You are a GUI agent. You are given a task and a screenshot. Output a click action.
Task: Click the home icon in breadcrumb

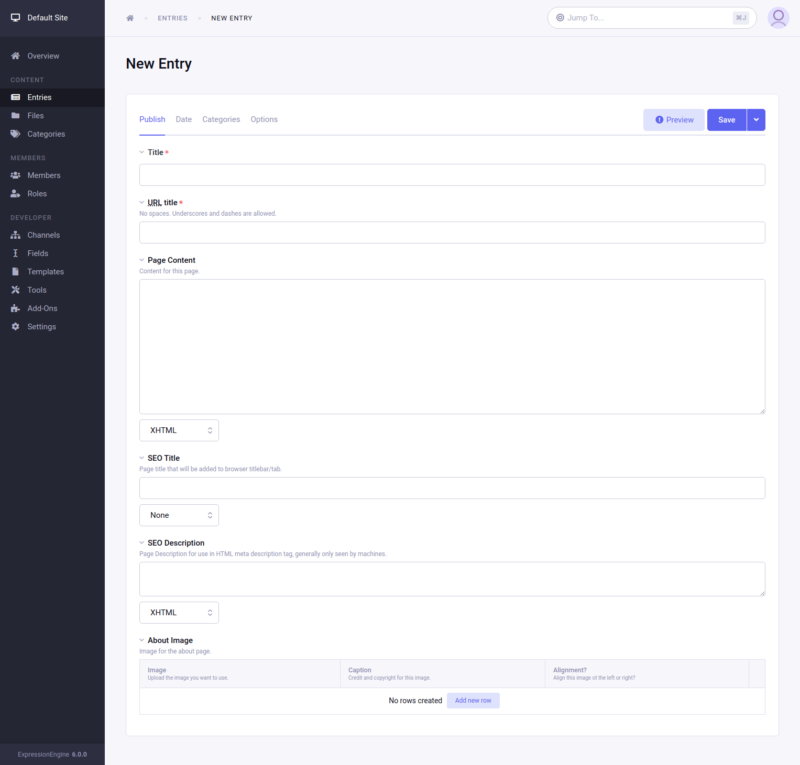click(130, 18)
